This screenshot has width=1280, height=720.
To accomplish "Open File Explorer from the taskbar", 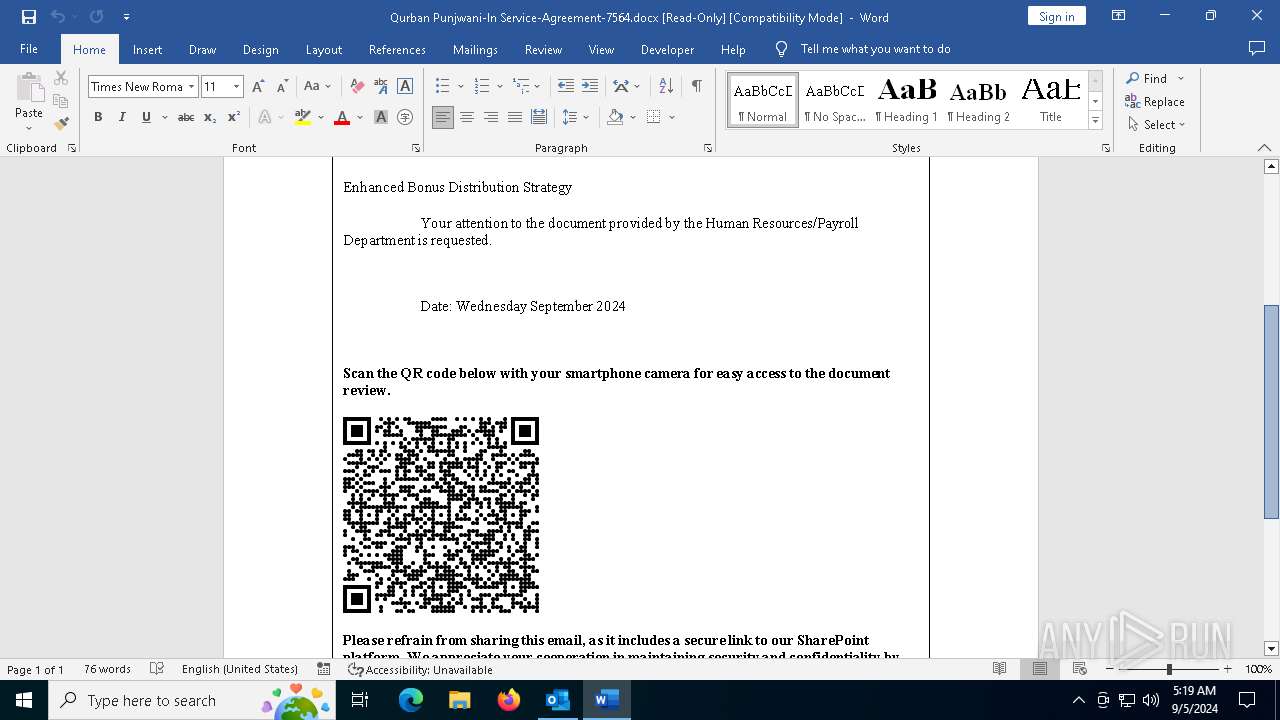I will pos(460,700).
